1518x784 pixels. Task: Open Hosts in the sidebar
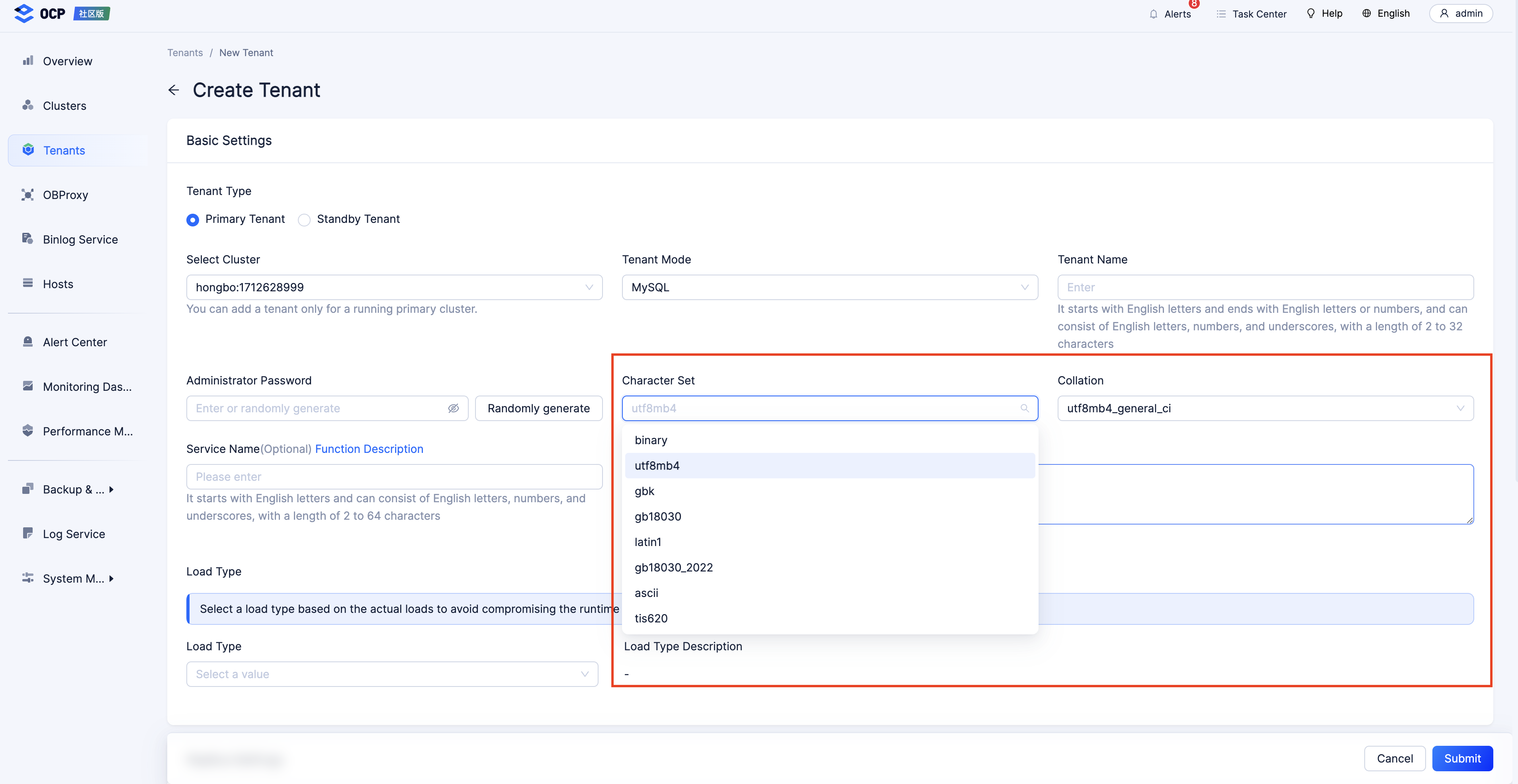pyautogui.click(x=78, y=284)
